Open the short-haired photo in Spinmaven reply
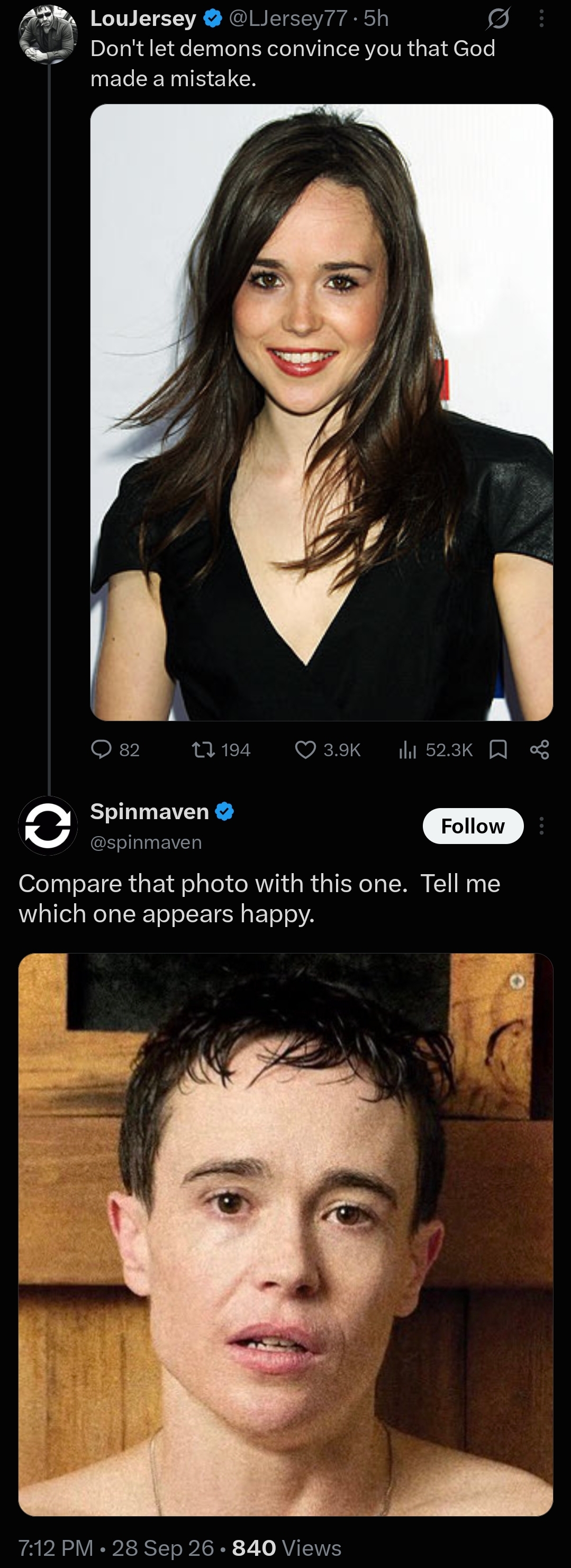571x1568 pixels. point(286,1234)
